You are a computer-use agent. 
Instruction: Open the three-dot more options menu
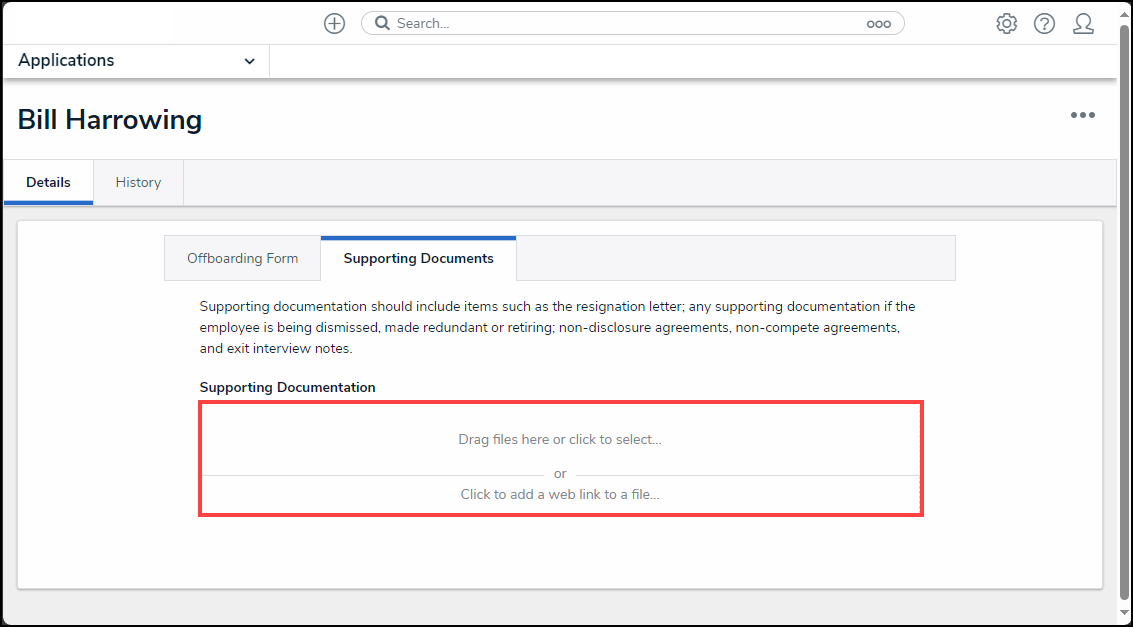pos(1082,116)
